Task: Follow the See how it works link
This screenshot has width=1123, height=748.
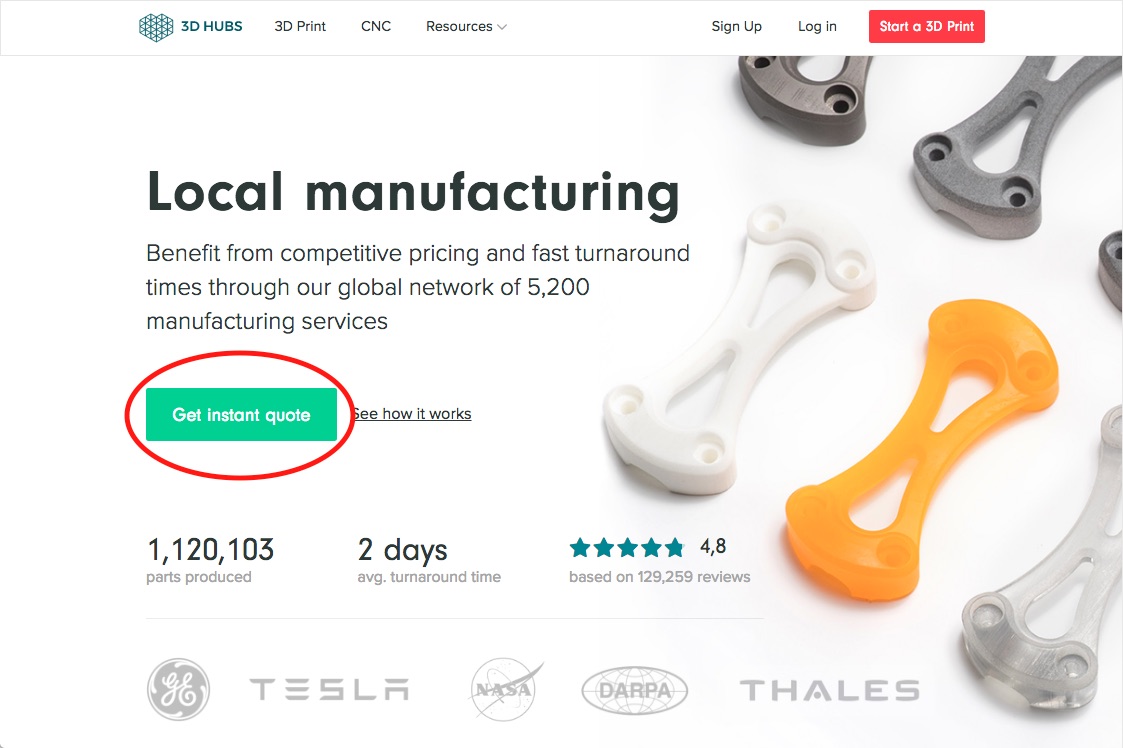Action: 412,414
